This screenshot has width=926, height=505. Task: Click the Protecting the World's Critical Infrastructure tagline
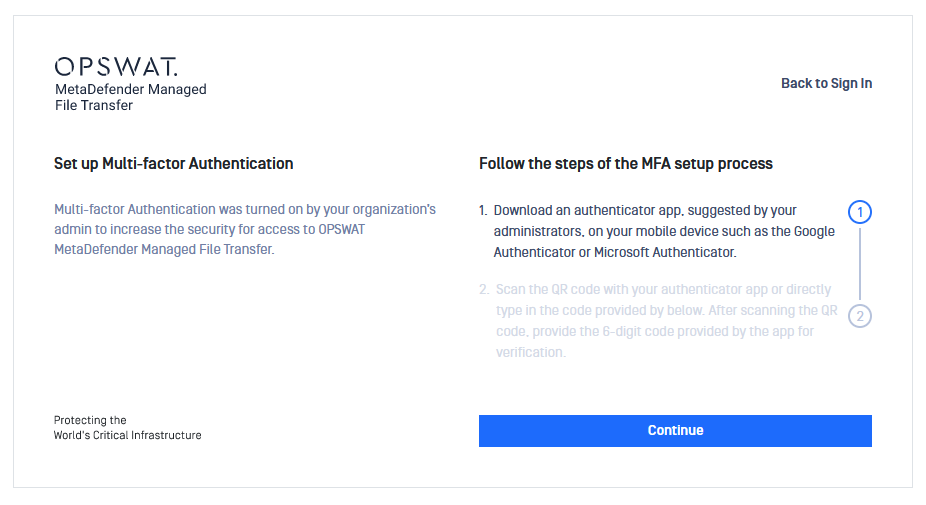click(128, 428)
